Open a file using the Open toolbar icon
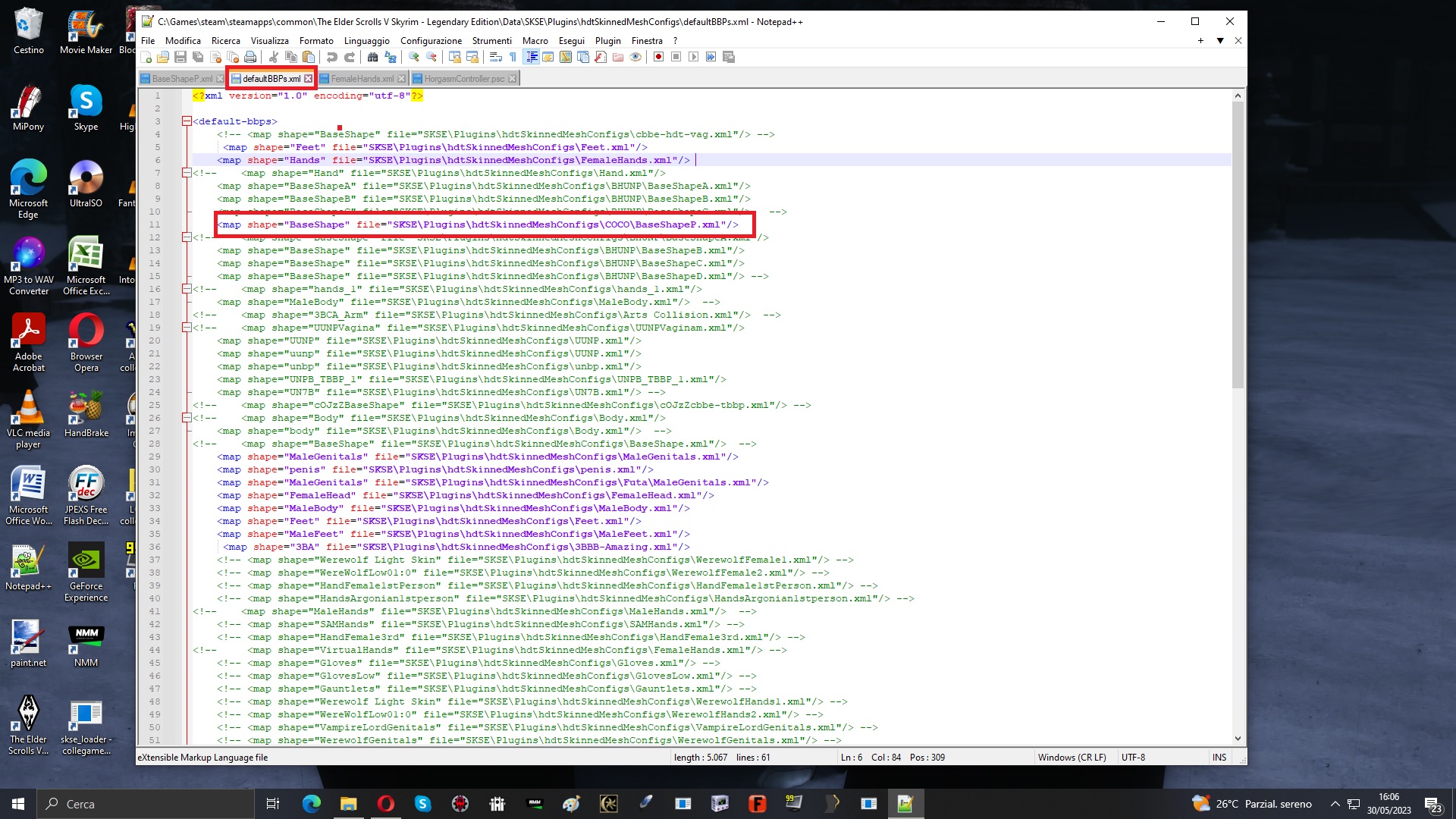Viewport: 1456px width, 819px height. [163, 57]
